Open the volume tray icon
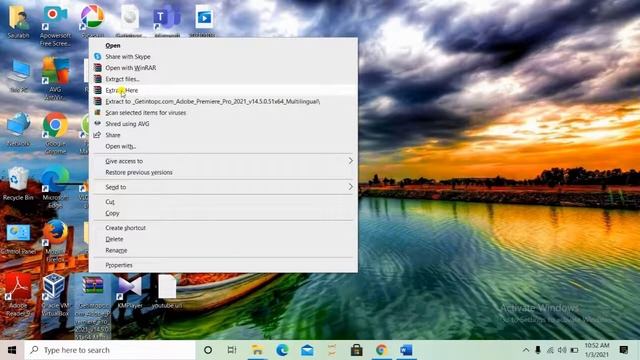Viewport: 640px width, 360px height. tap(562, 350)
